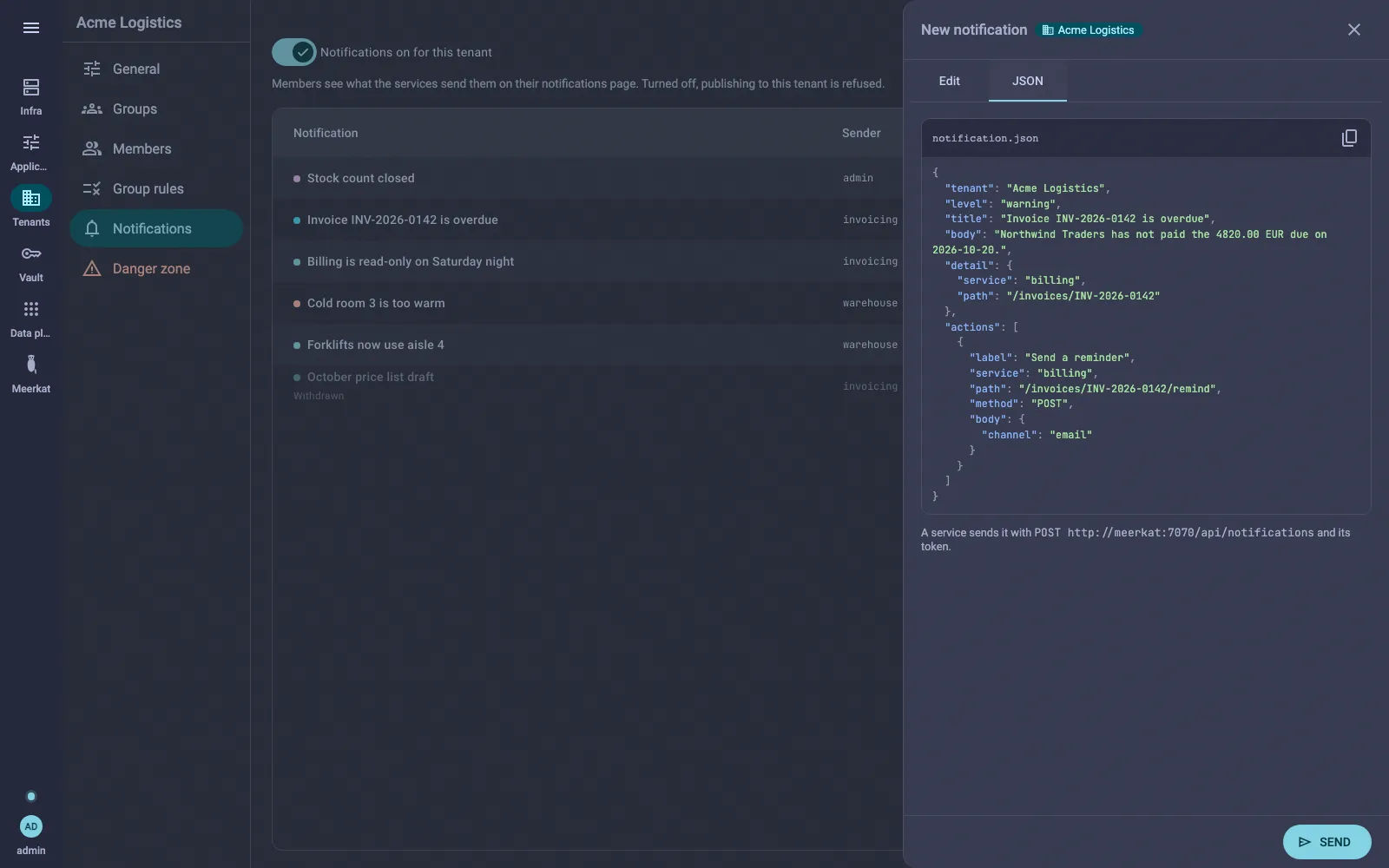Click the notification.json file name
The width and height of the screenshot is (1389, 868).
click(985, 138)
